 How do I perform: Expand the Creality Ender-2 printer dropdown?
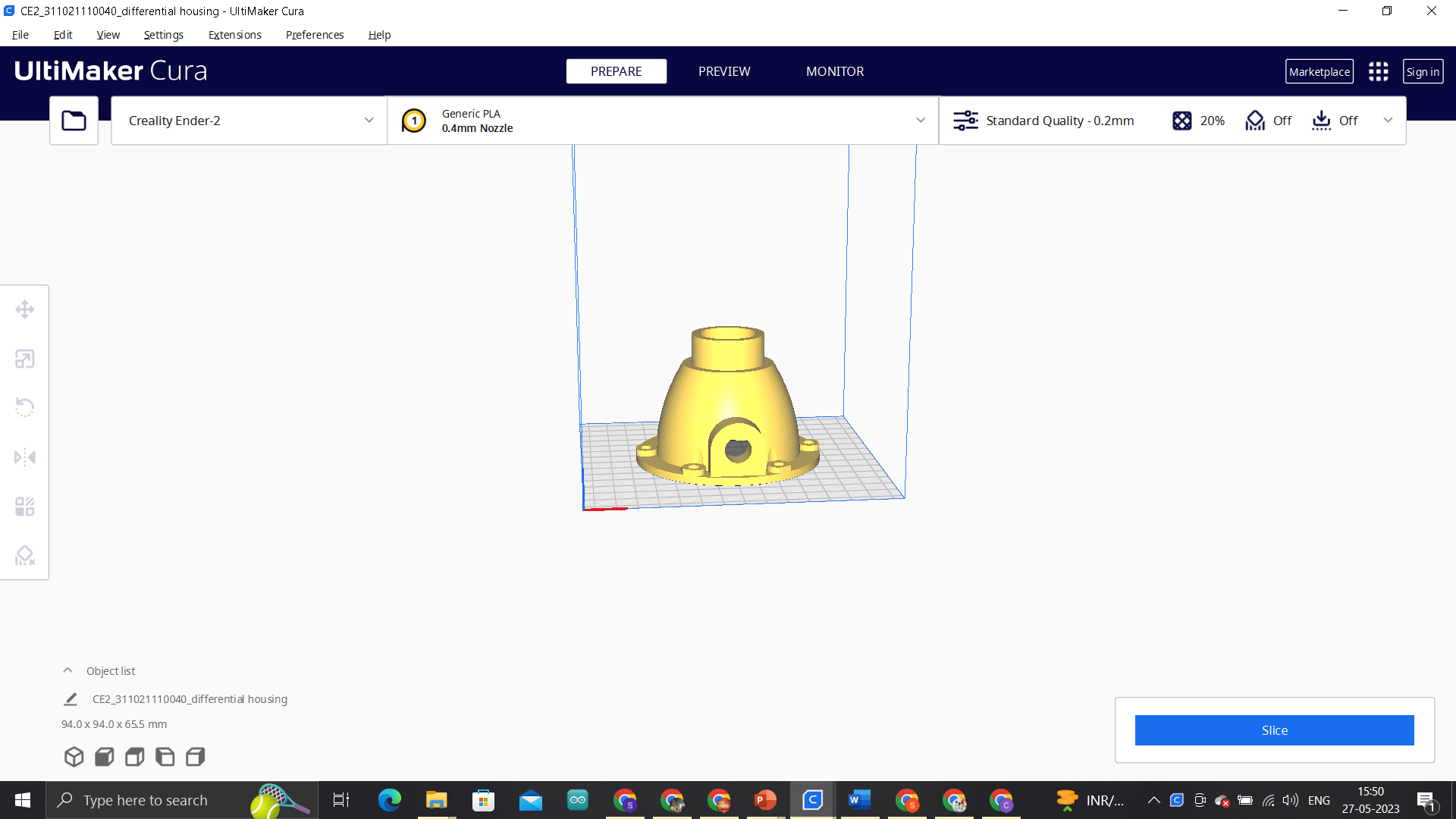pos(249,121)
